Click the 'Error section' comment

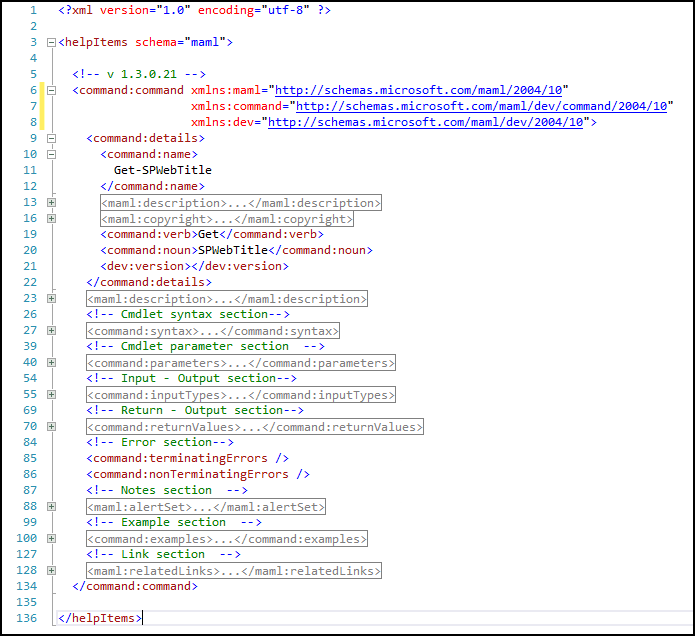[x=160, y=442]
